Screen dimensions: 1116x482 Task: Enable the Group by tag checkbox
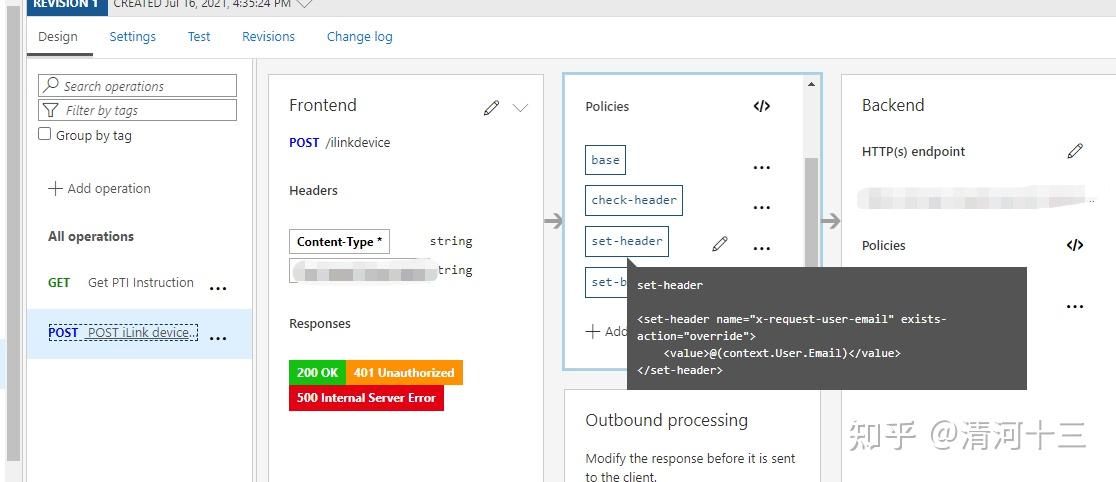44,134
